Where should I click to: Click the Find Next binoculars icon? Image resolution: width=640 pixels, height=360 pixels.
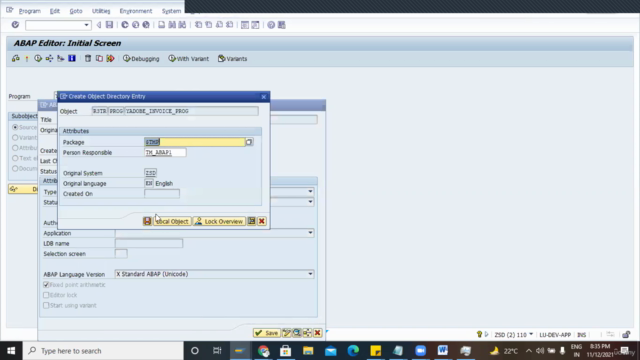[x=182, y=25]
